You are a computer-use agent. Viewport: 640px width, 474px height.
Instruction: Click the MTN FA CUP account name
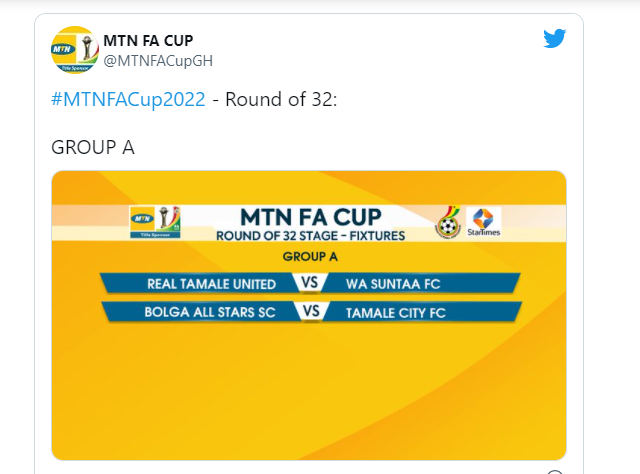coord(148,40)
